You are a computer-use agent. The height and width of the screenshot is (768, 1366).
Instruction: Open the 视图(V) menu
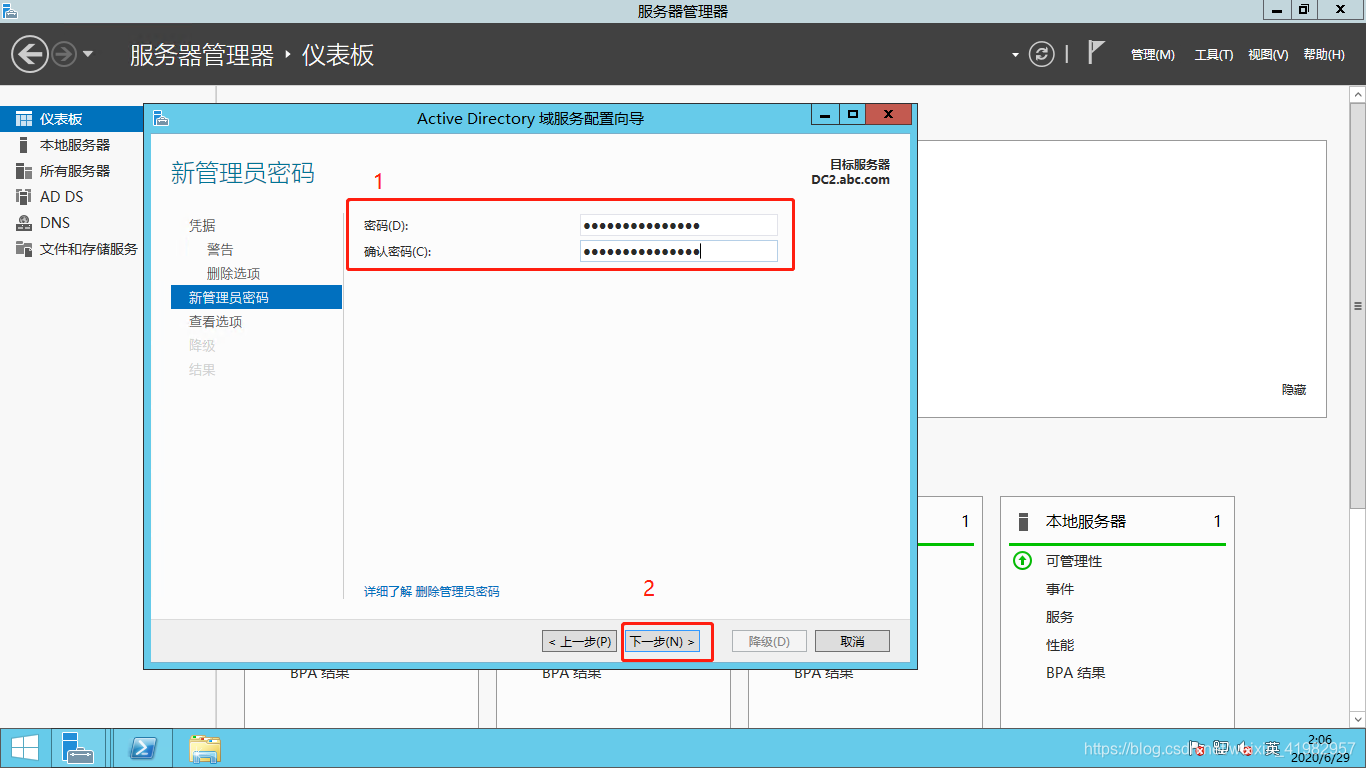[1268, 55]
